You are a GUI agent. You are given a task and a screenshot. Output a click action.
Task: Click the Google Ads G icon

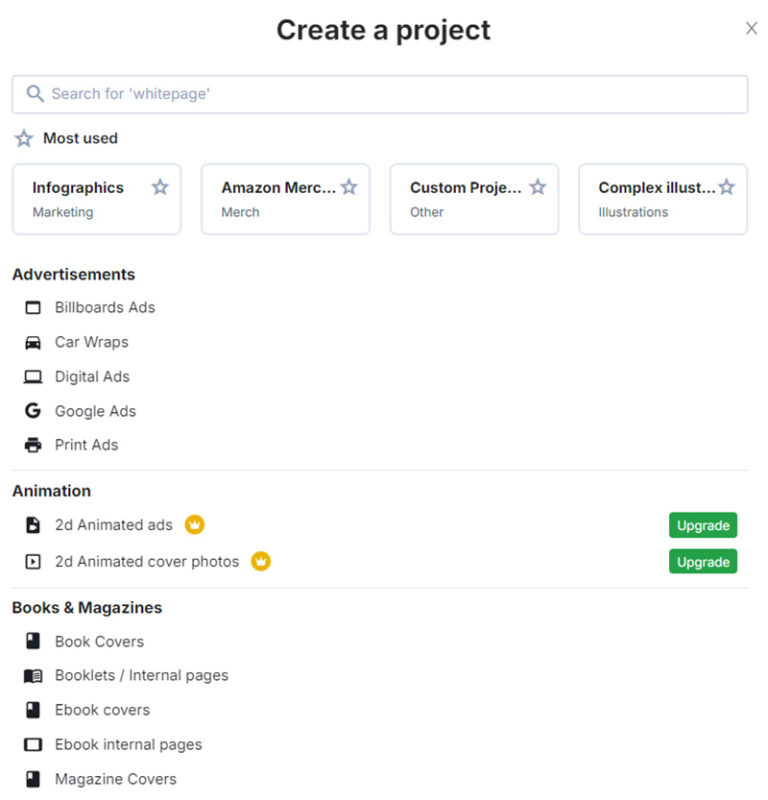pyautogui.click(x=33, y=411)
